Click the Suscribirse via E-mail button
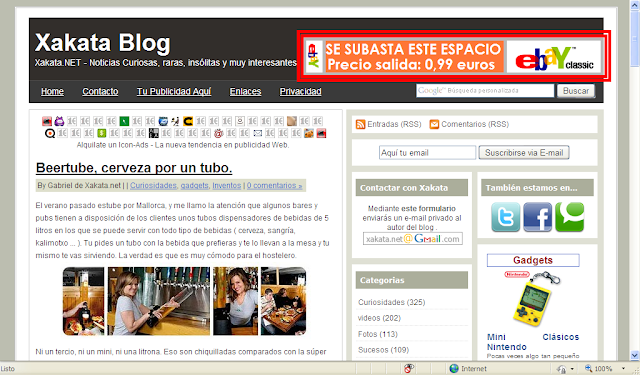The image size is (640, 375). click(524, 153)
